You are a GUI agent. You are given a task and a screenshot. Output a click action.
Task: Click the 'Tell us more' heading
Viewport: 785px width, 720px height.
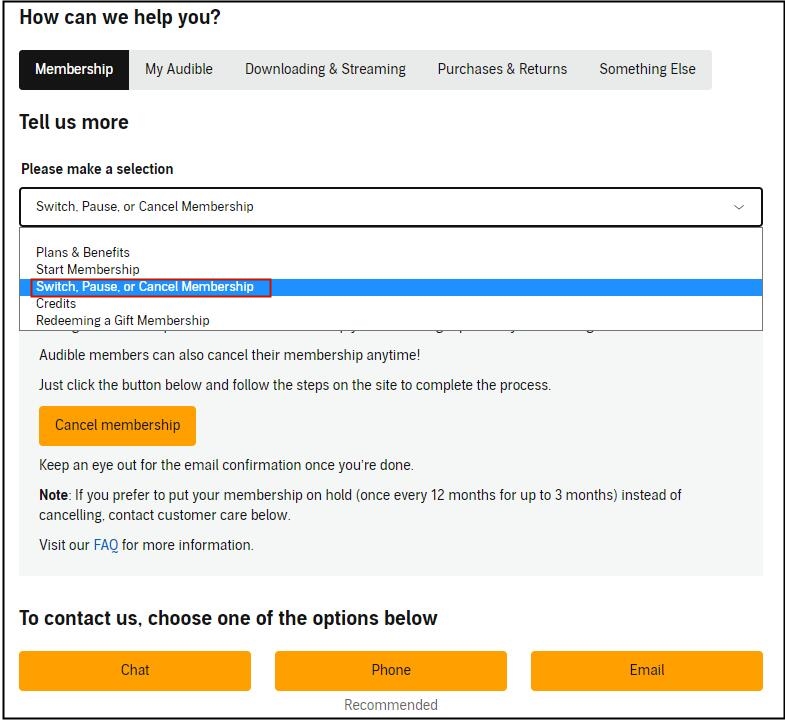pyautogui.click(x=74, y=122)
